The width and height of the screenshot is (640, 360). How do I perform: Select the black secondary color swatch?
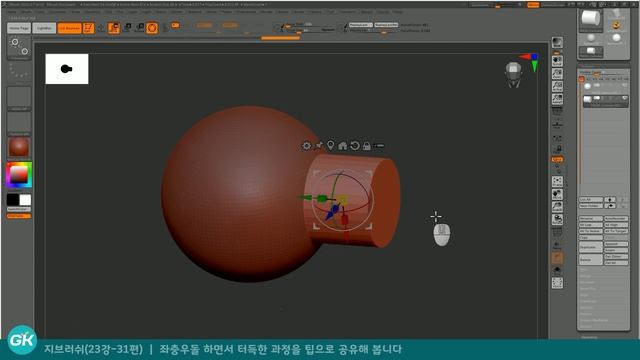13,200
